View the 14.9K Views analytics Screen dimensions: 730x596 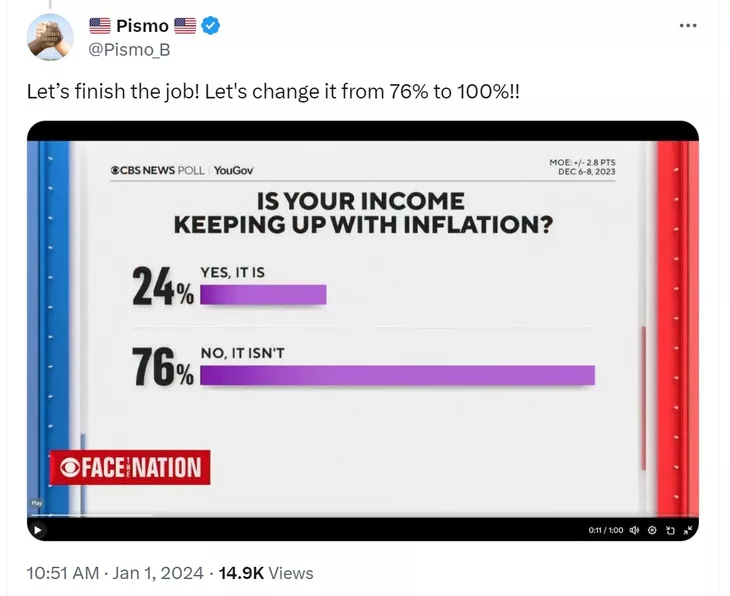pyautogui.click(x=266, y=573)
